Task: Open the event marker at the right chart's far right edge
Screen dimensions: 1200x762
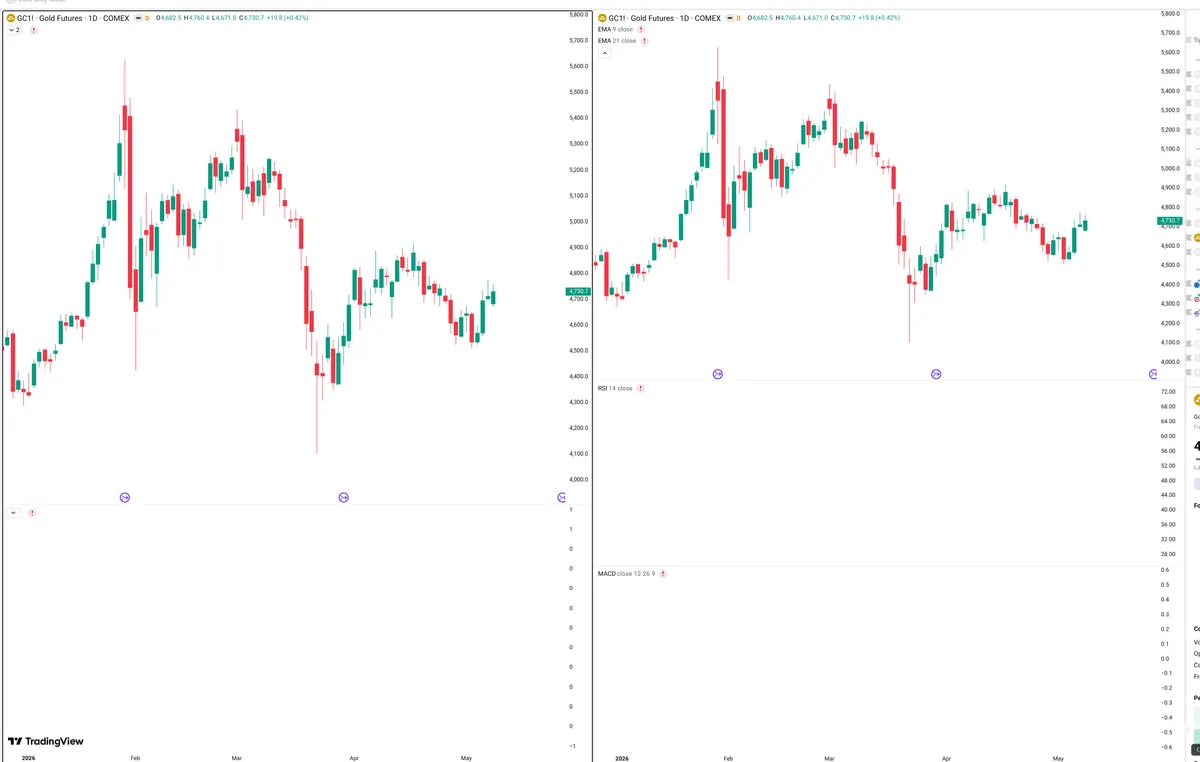Action: point(1154,374)
